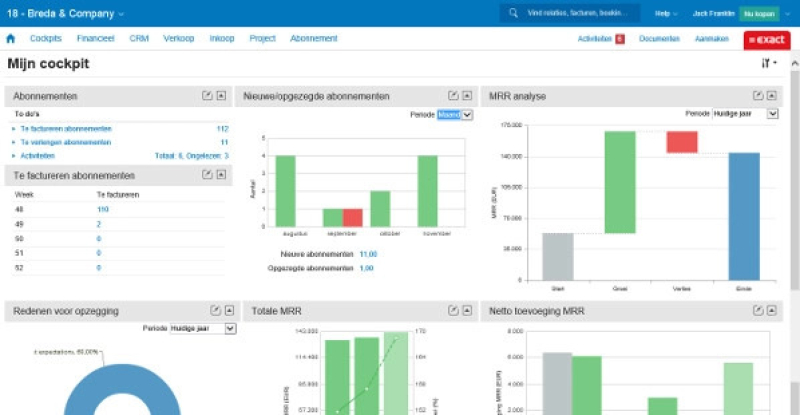800x415 pixels.
Task: Collapse Te factureren abonnementen widget
Action: coord(221,175)
